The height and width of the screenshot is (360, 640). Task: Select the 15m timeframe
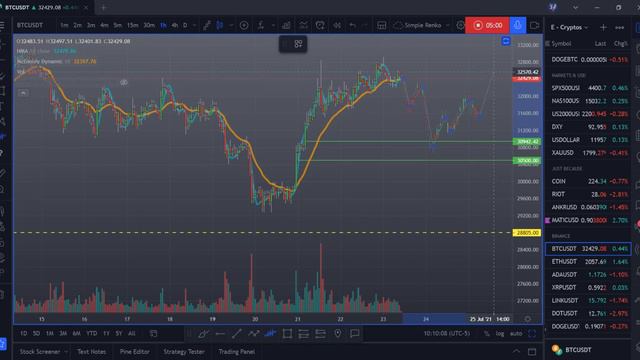click(132, 25)
